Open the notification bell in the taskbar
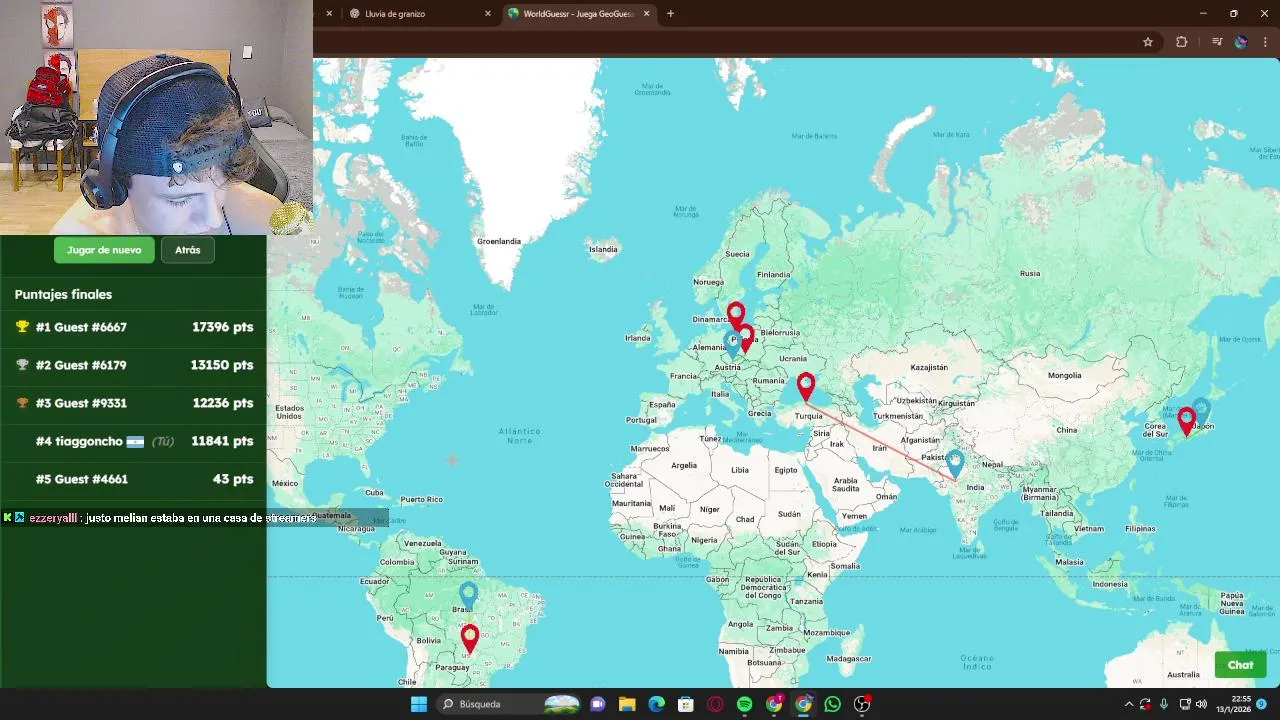Screen dimensions: 1280x720 pos(1262,704)
